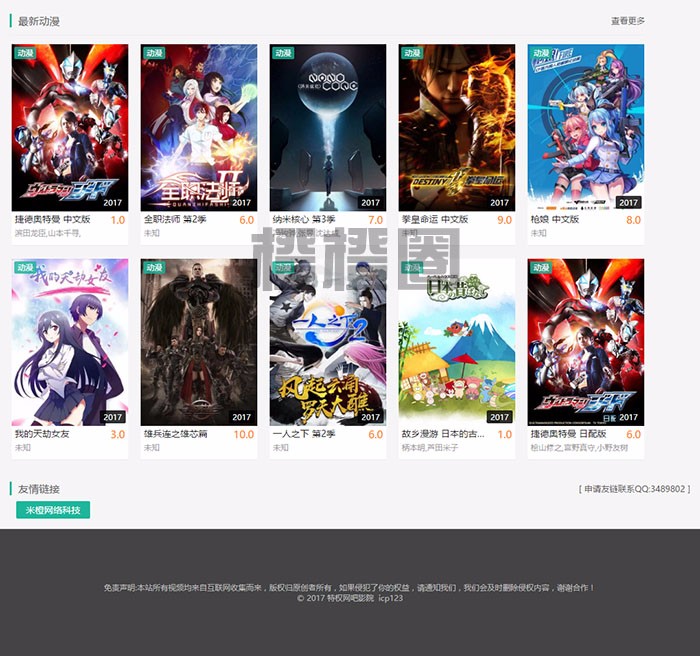This screenshot has width=700, height=656.
Task: Open 枪娘 中文版 poster thumbnail
Action: [586, 128]
